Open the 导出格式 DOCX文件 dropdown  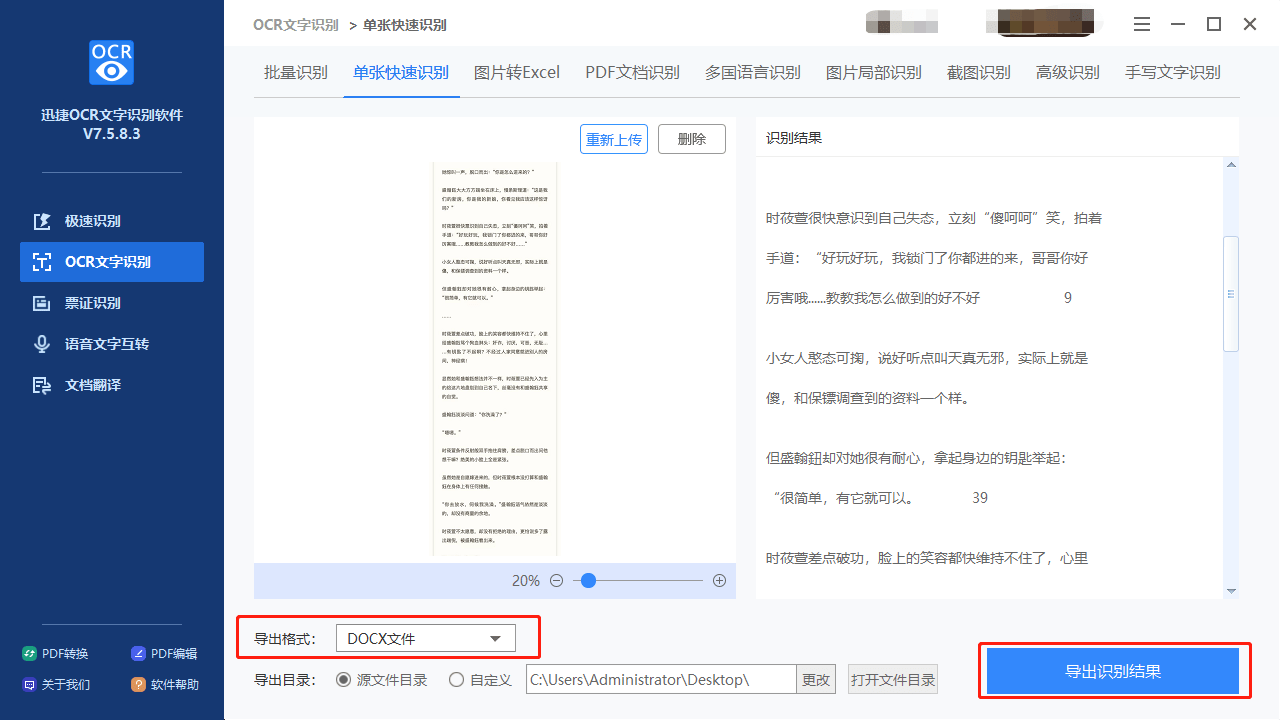[426, 638]
